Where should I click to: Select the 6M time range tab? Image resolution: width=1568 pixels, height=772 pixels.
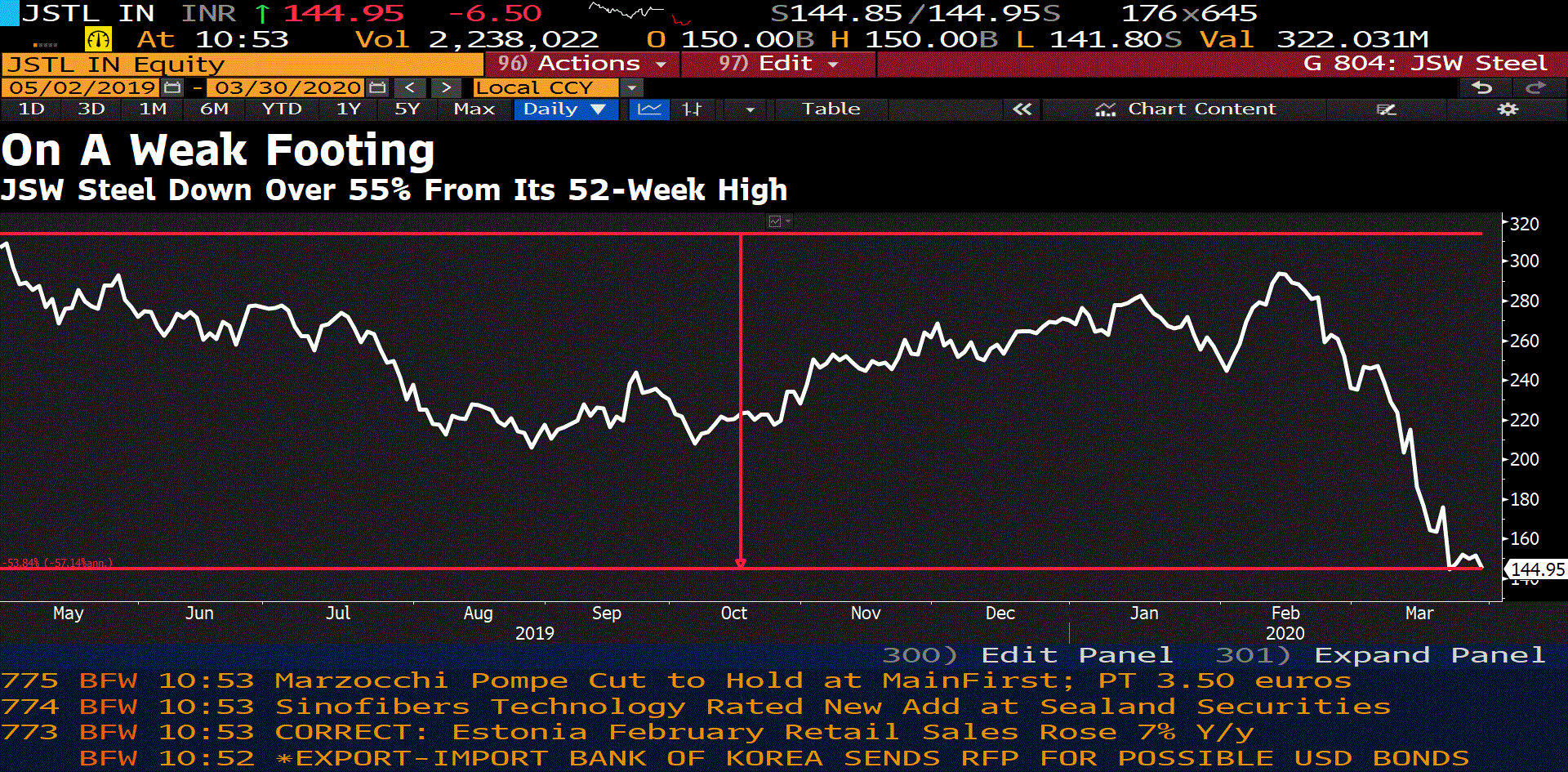coord(214,109)
